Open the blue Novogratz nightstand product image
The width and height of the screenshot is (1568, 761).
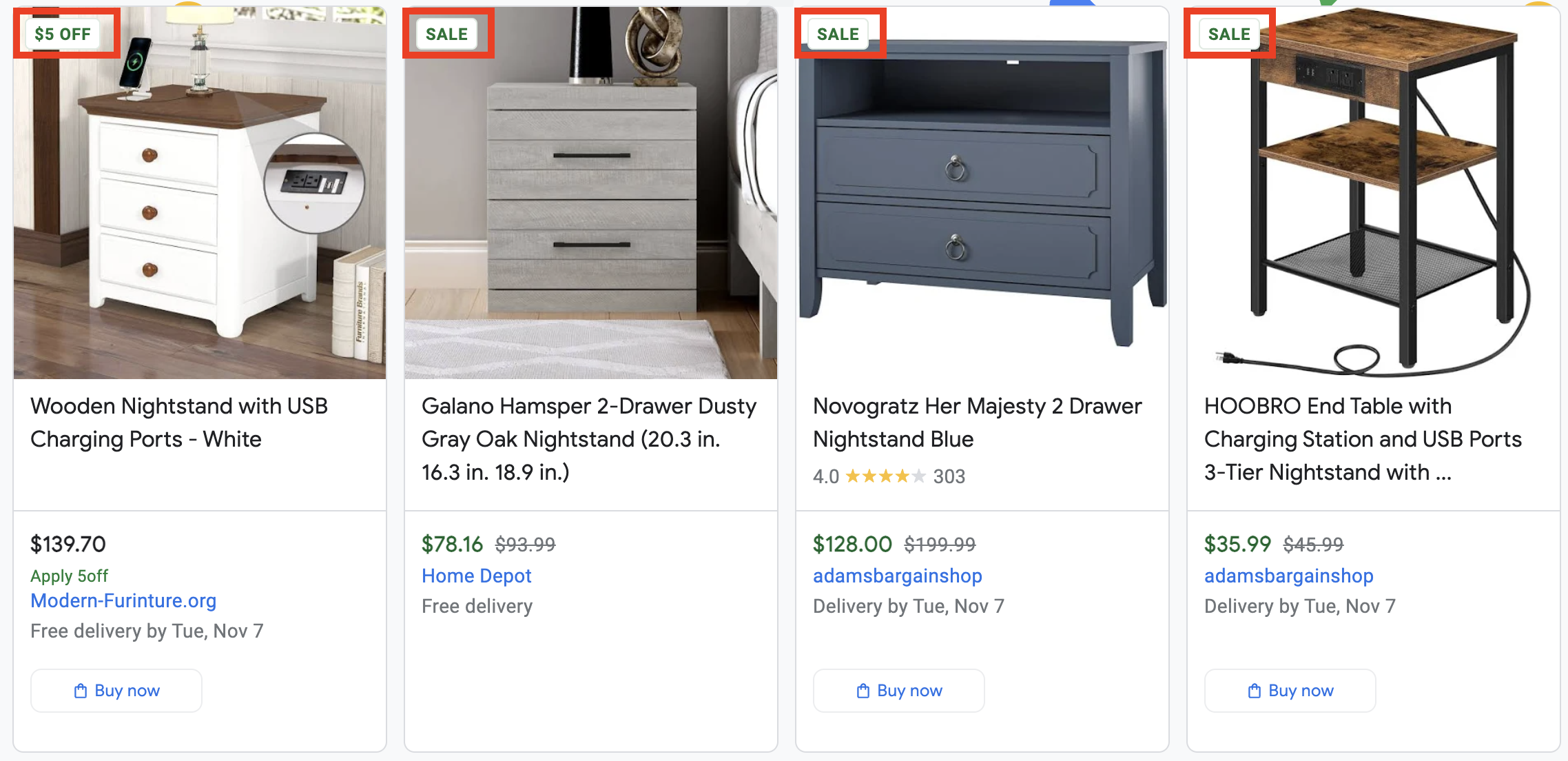pos(982,193)
